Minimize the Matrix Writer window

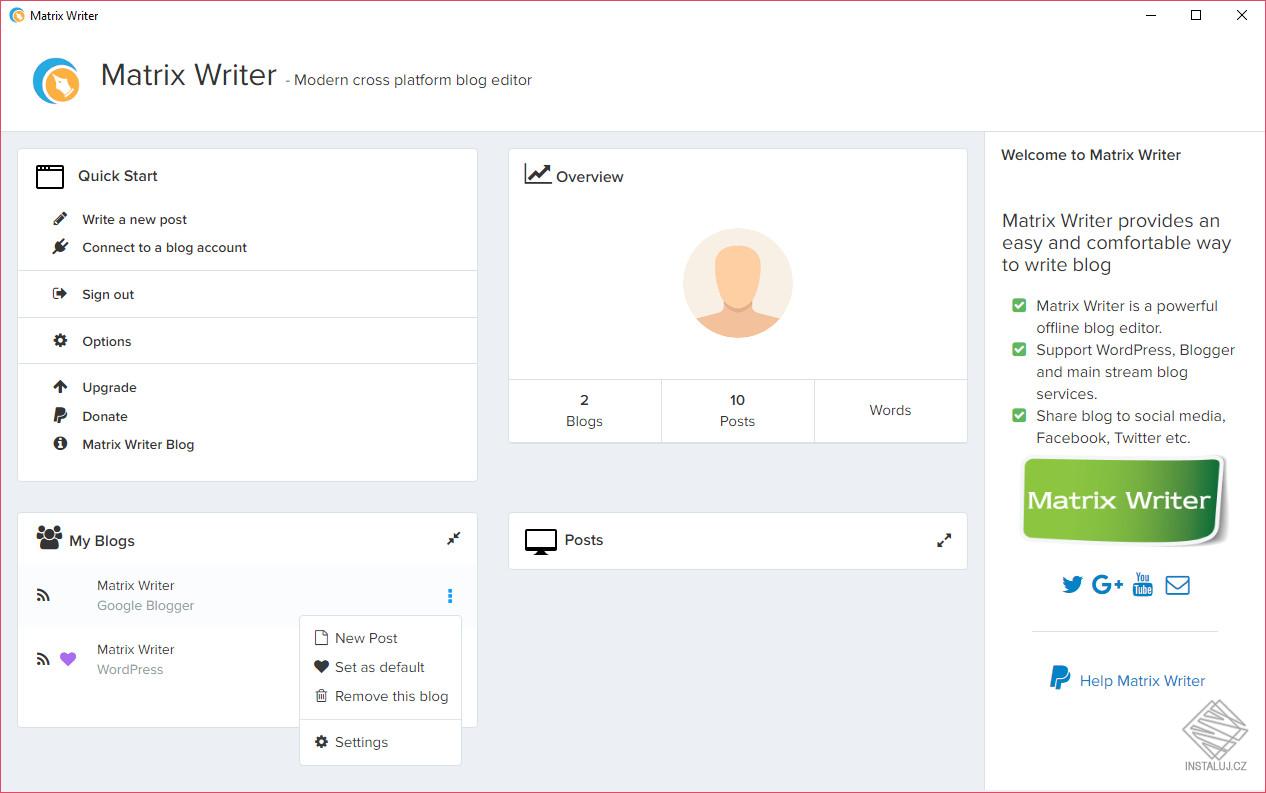(1150, 15)
